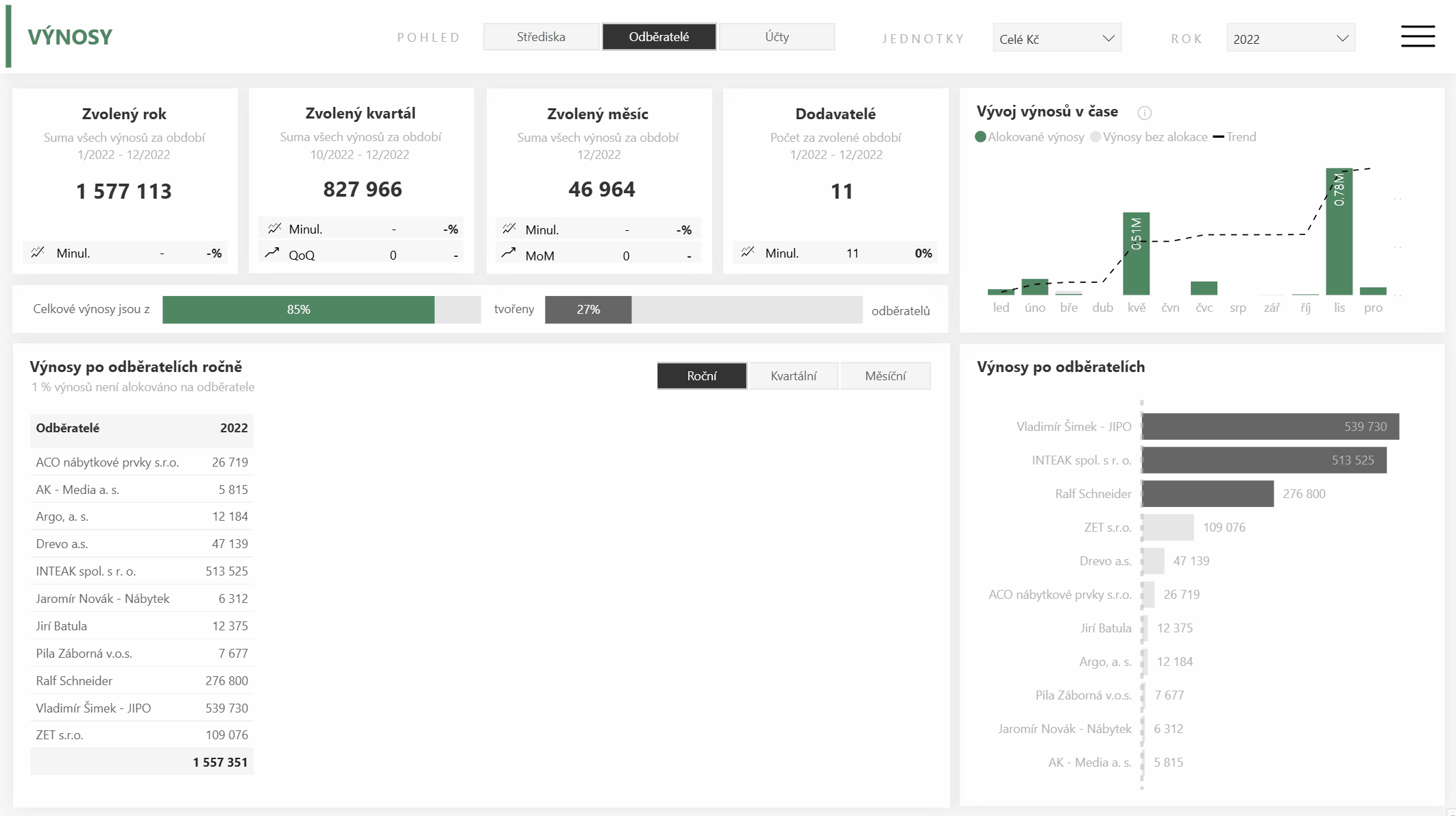
Task: Click the arrow icon next to QoQ in Zvolený kvartál card
Action: click(273, 253)
